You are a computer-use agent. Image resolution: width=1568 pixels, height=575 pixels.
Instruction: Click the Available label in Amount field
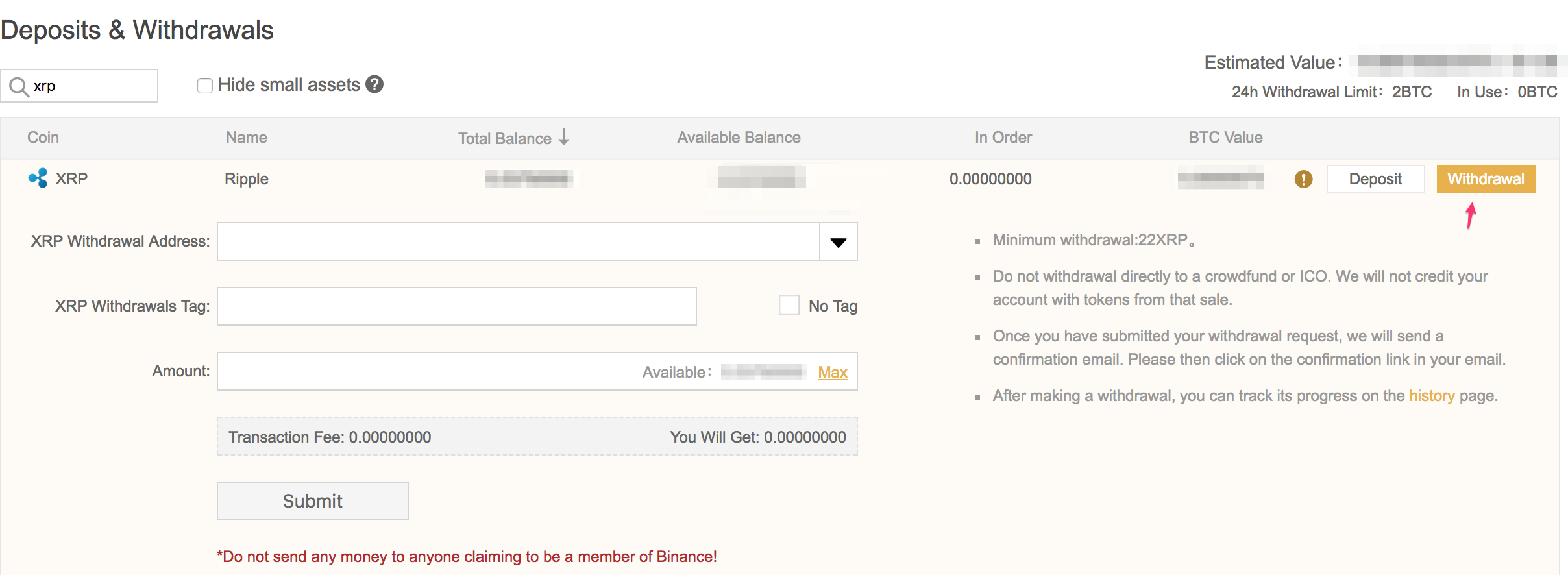676,373
